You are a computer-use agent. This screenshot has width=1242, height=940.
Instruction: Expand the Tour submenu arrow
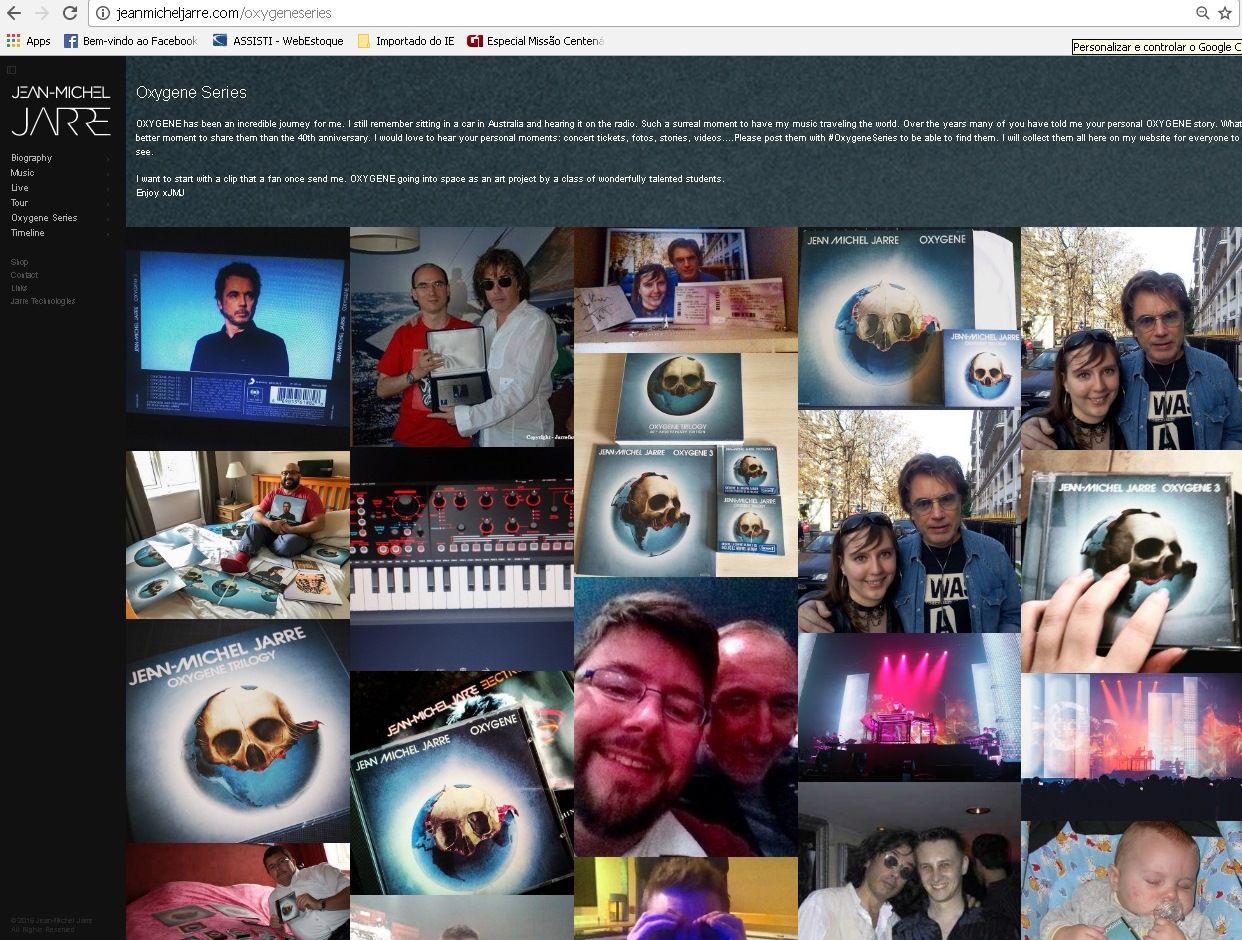pyautogui.click(x=108, y=203)
